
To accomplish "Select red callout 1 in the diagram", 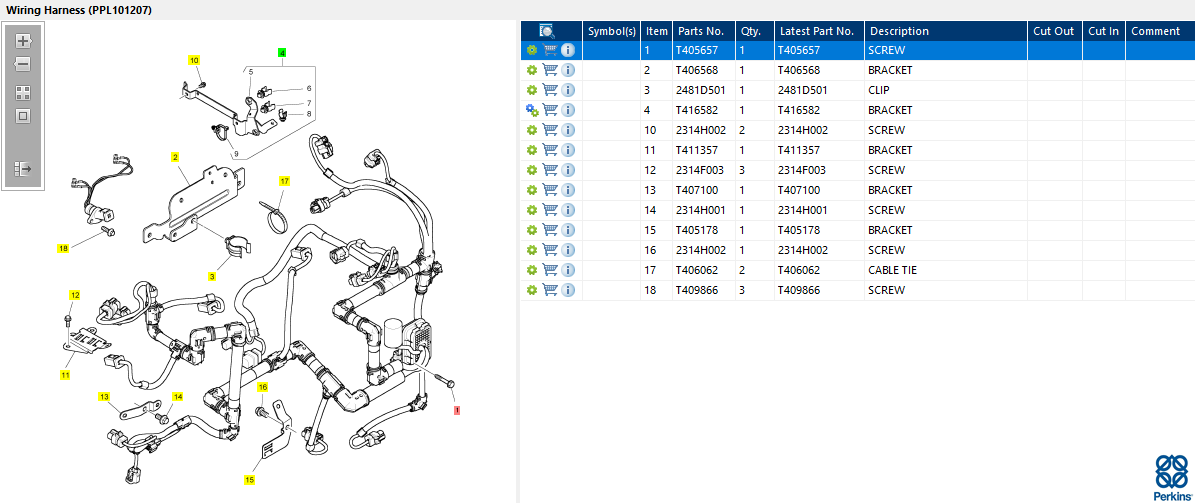I will pyautogui.click(x=457, y=410).
